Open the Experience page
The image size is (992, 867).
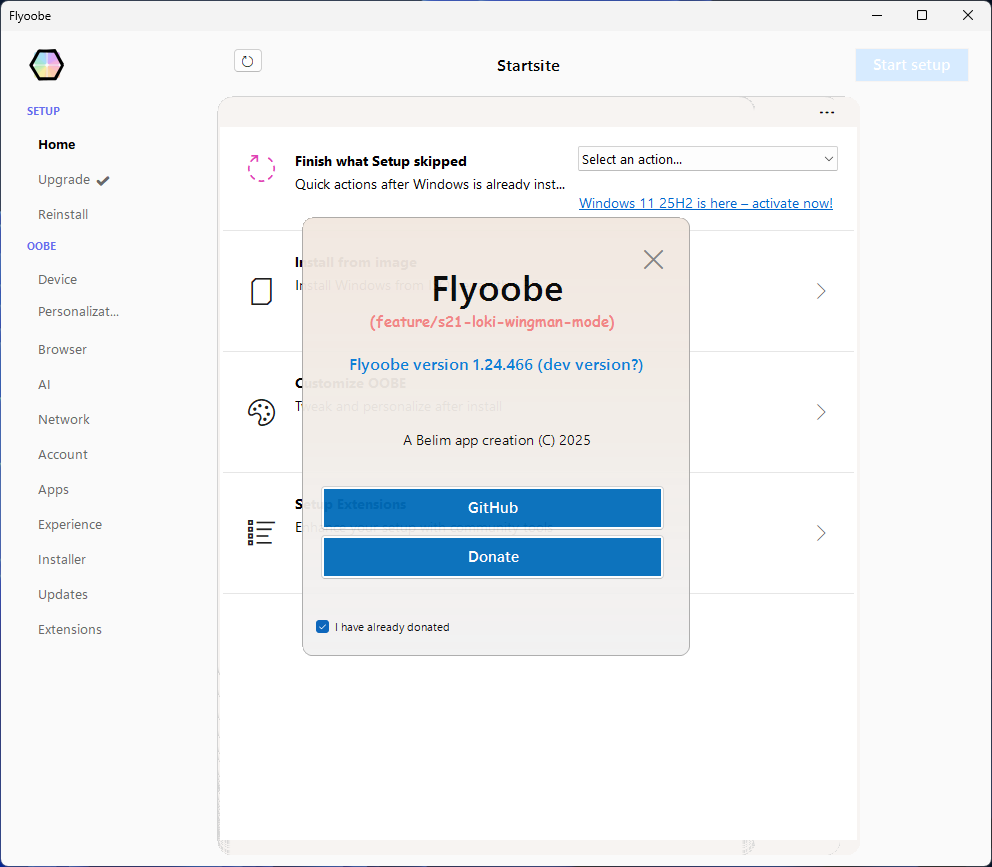coord(70,525)
